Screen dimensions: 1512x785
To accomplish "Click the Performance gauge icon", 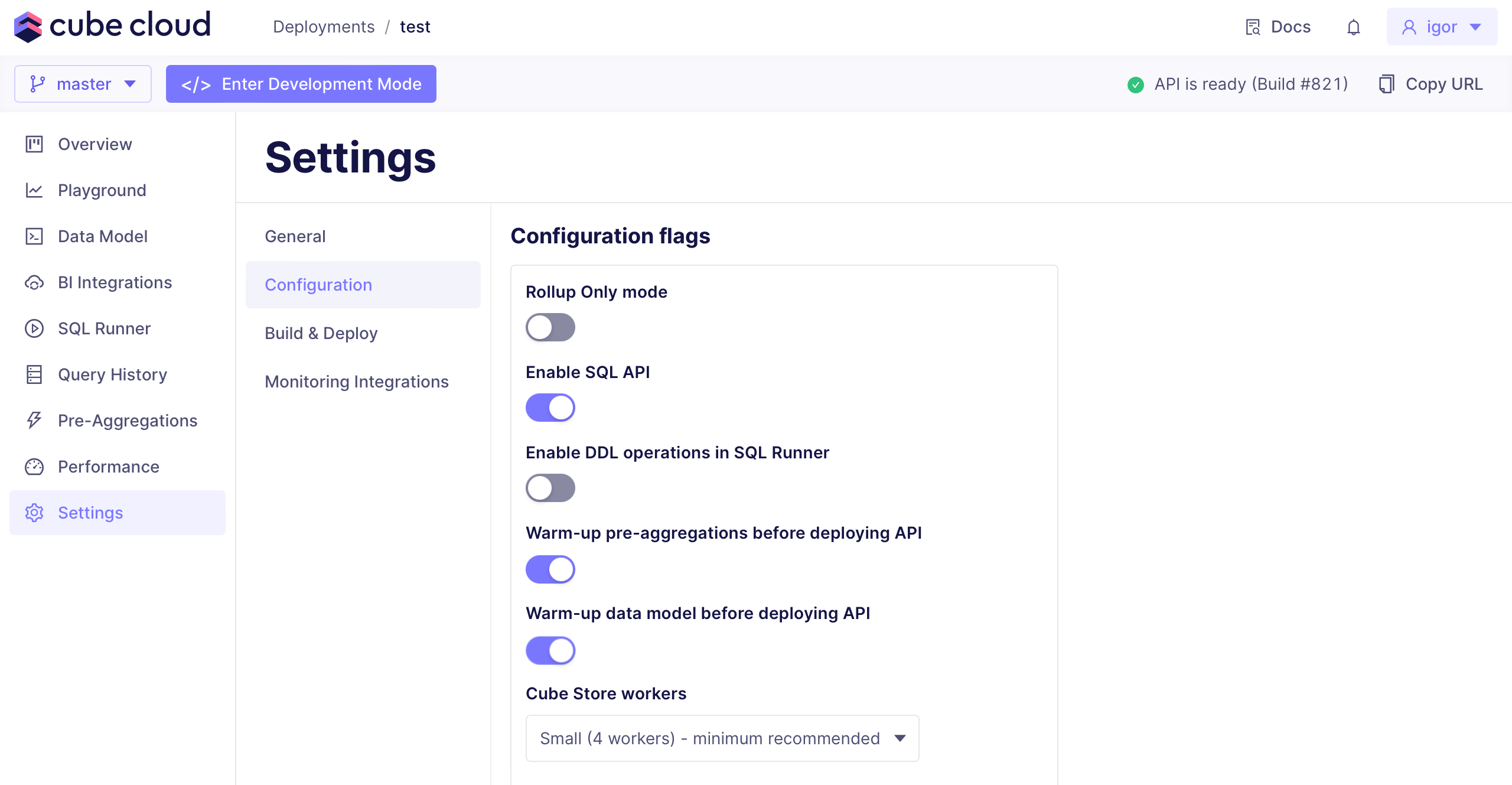I will (34, 467).
